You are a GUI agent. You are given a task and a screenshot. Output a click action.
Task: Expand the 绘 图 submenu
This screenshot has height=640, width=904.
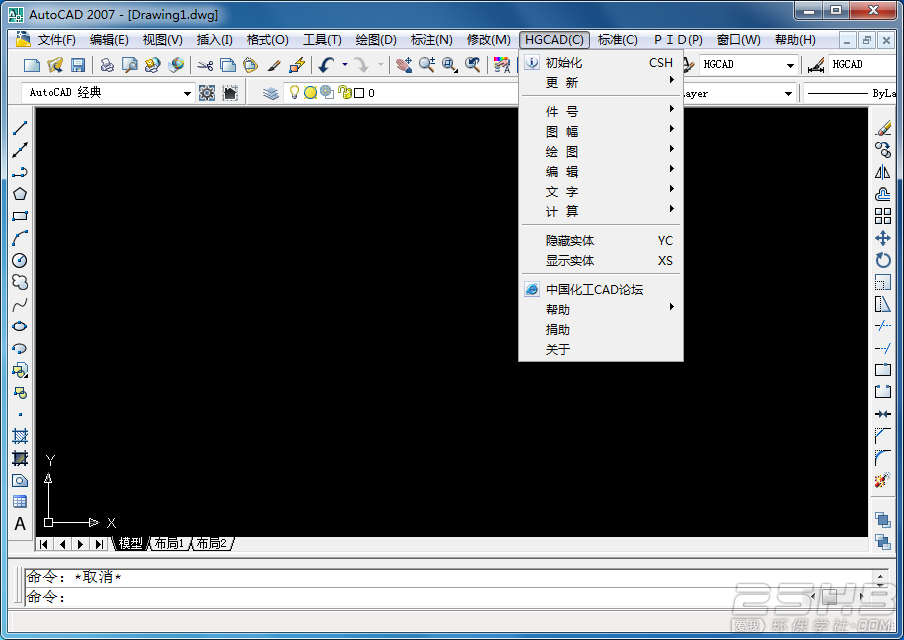click(x=601, y=152)
